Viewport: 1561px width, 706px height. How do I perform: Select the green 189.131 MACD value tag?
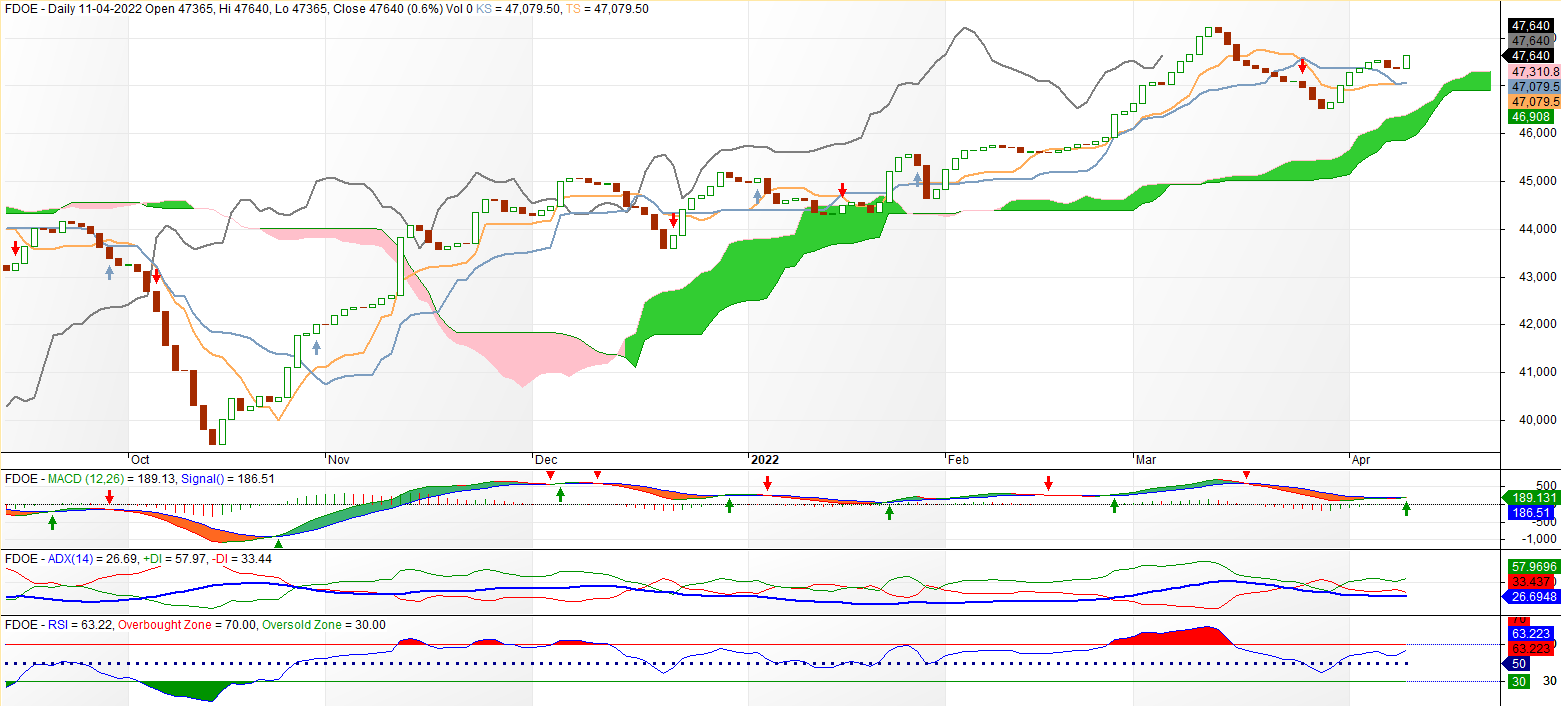(x=1533, y=497)
